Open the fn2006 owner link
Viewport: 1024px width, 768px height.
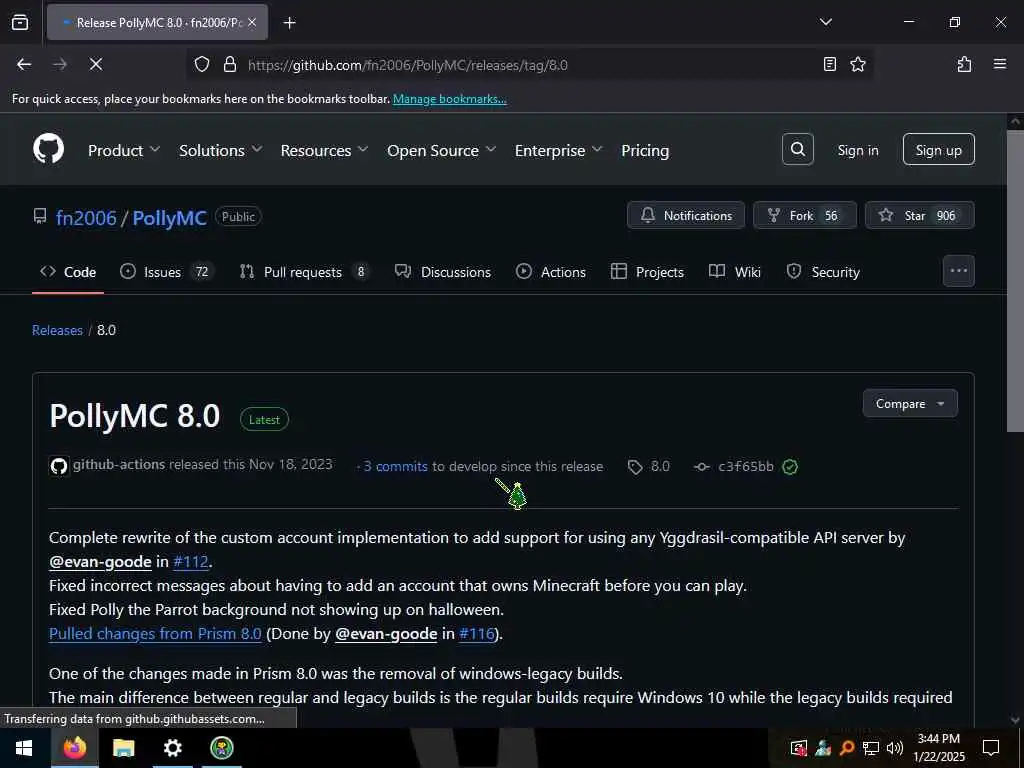(86, 217)
